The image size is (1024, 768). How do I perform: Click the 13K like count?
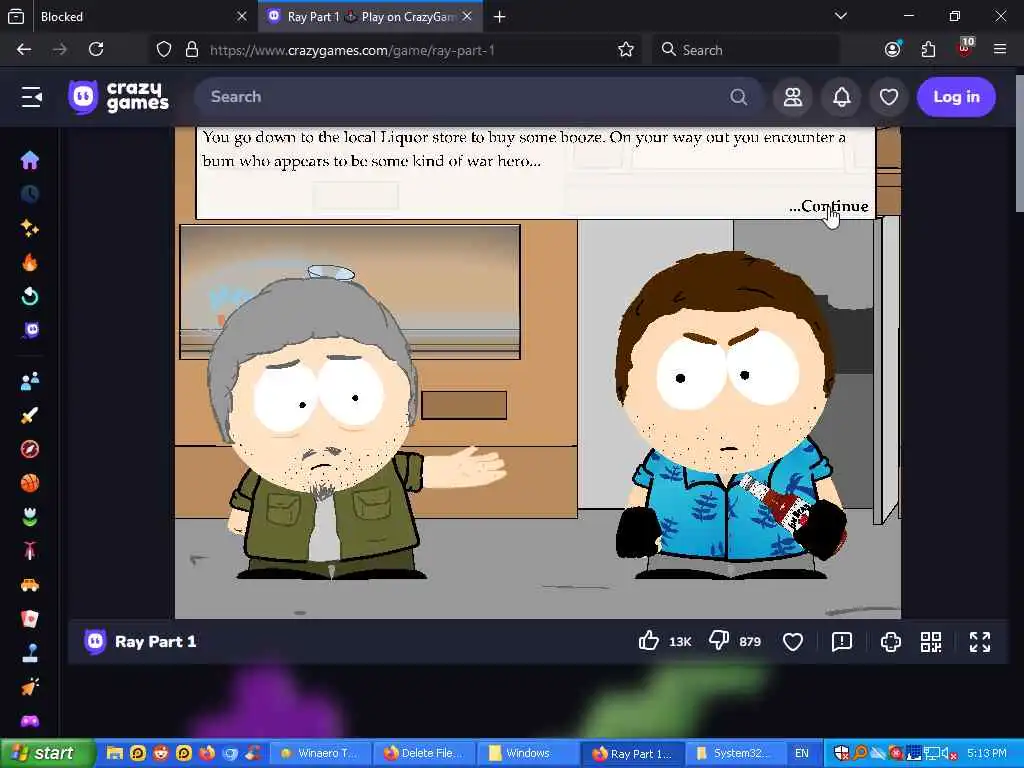click(x=680, y=642)
